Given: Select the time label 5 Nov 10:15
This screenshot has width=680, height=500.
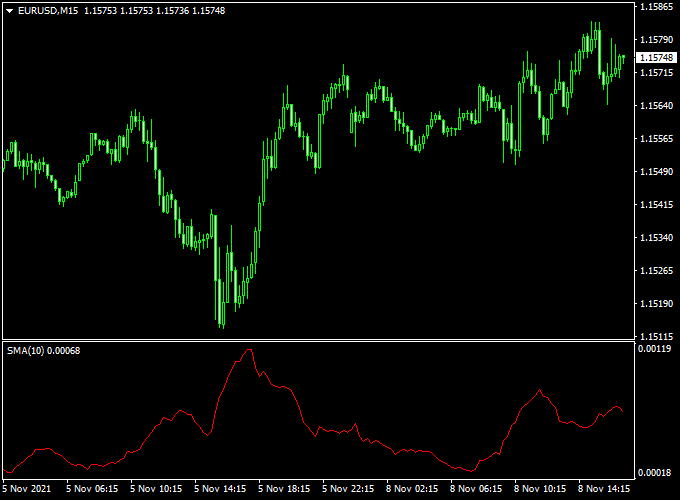Looking at the screenshot, I should coord(156,489).
